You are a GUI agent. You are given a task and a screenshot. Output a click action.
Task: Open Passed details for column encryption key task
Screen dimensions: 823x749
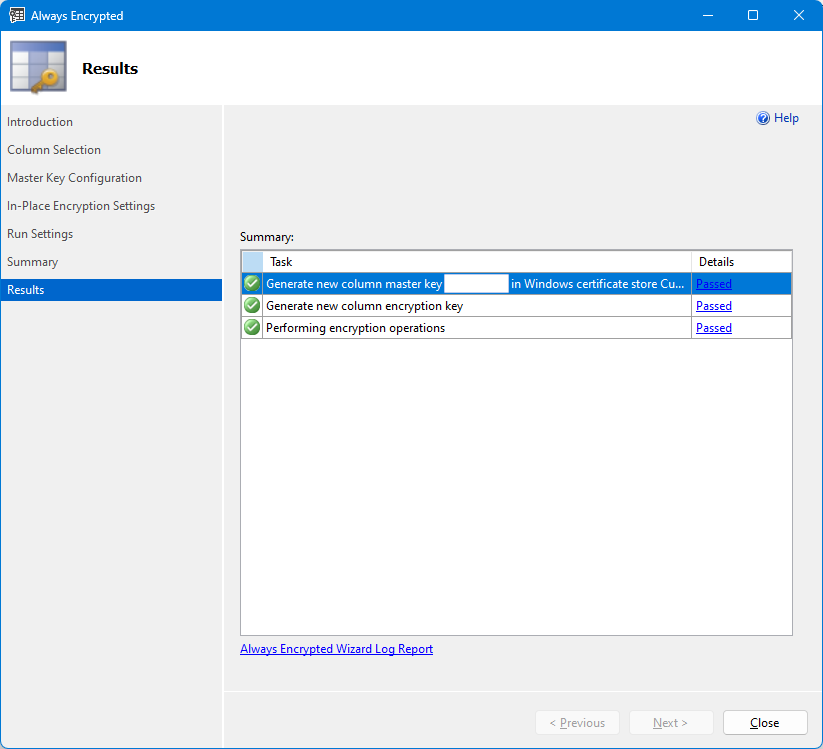(x=713, y=305)
